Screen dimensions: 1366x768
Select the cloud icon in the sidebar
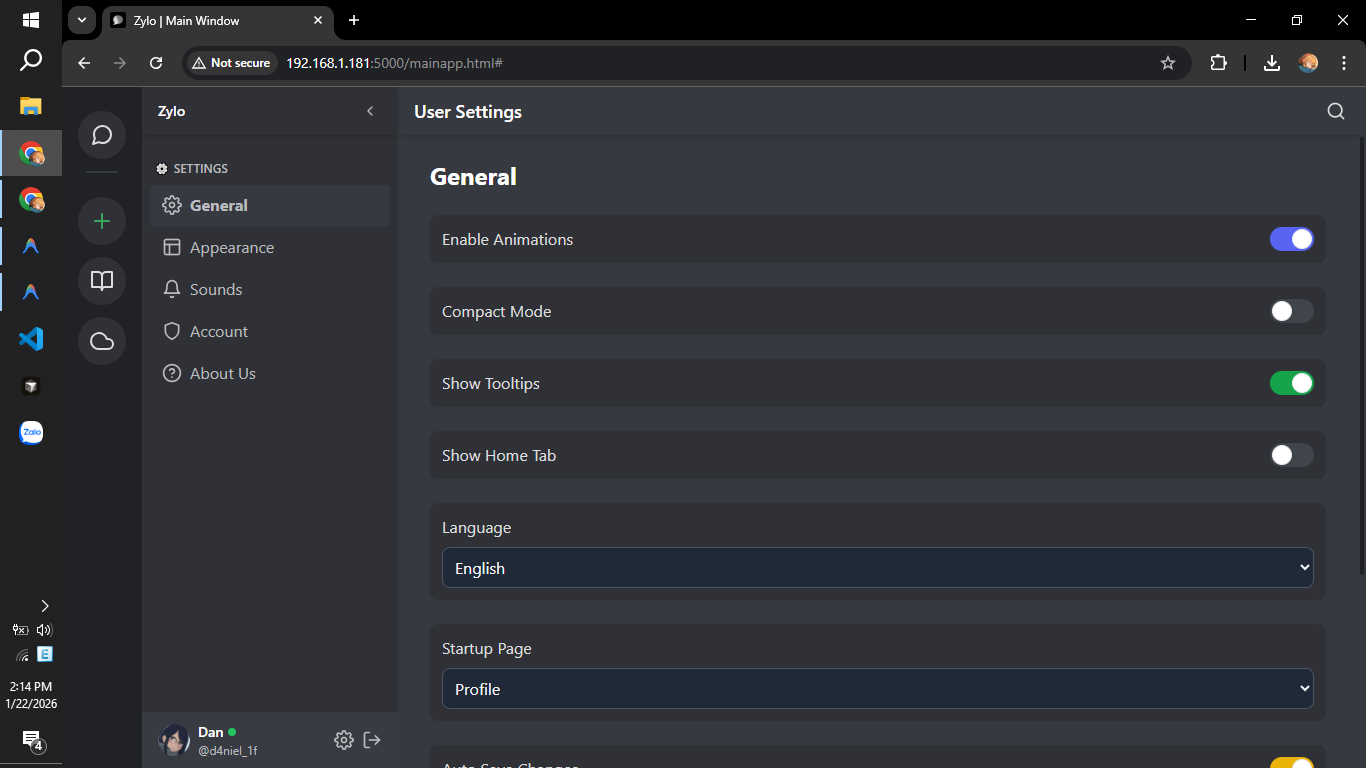101,341
